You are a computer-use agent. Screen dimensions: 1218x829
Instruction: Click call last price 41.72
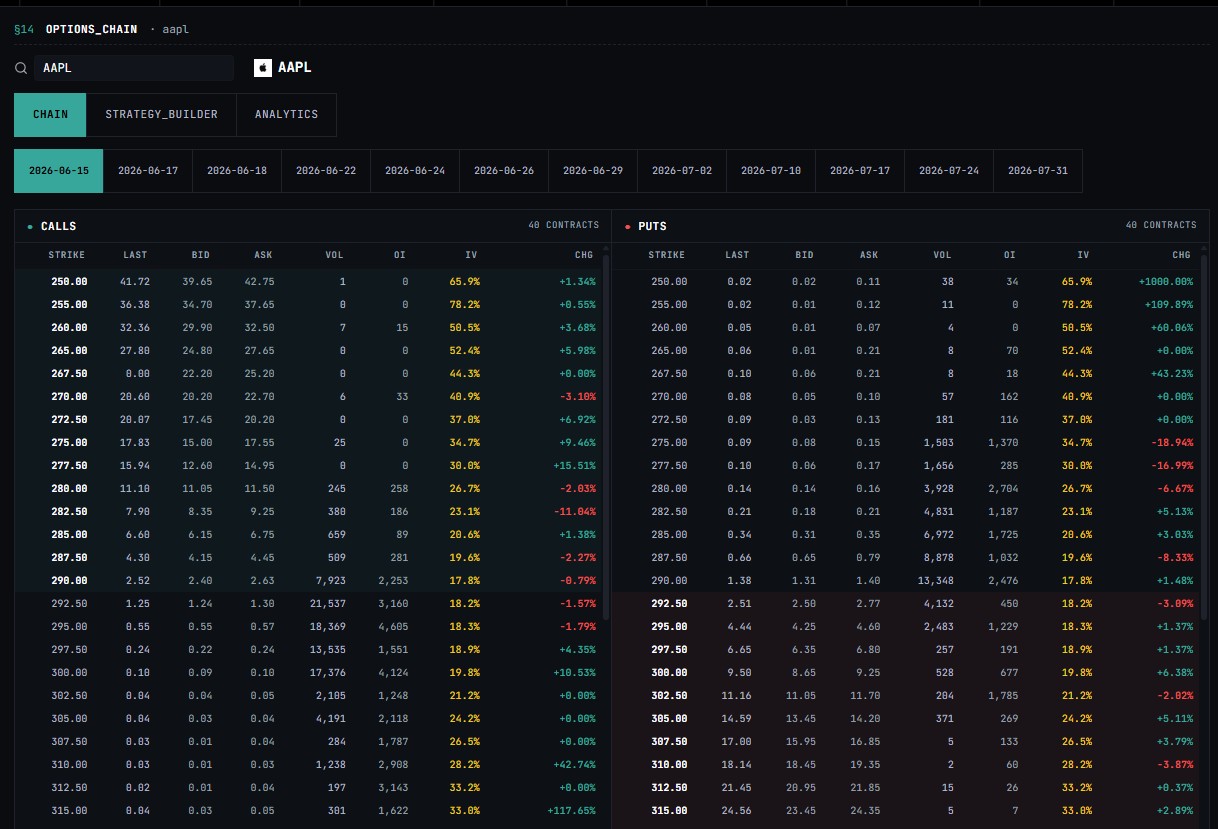tap(135, 282)
